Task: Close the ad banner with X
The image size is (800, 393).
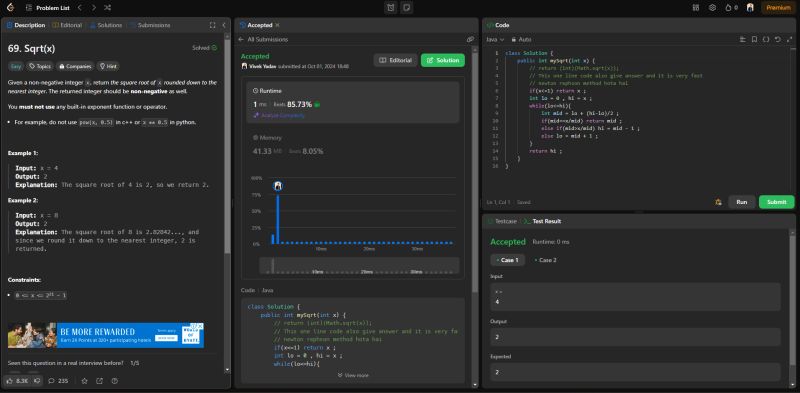Action: click(201, 326)
